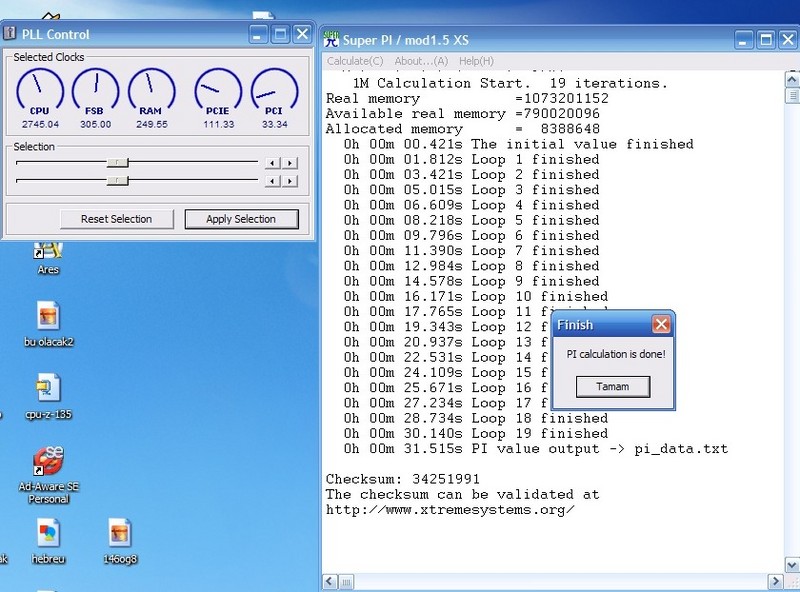The image size is (800, 592).
Task: Select the 'bu olacak2' desktop file icon
Action: pyautogui.click(x=48, y=324)
